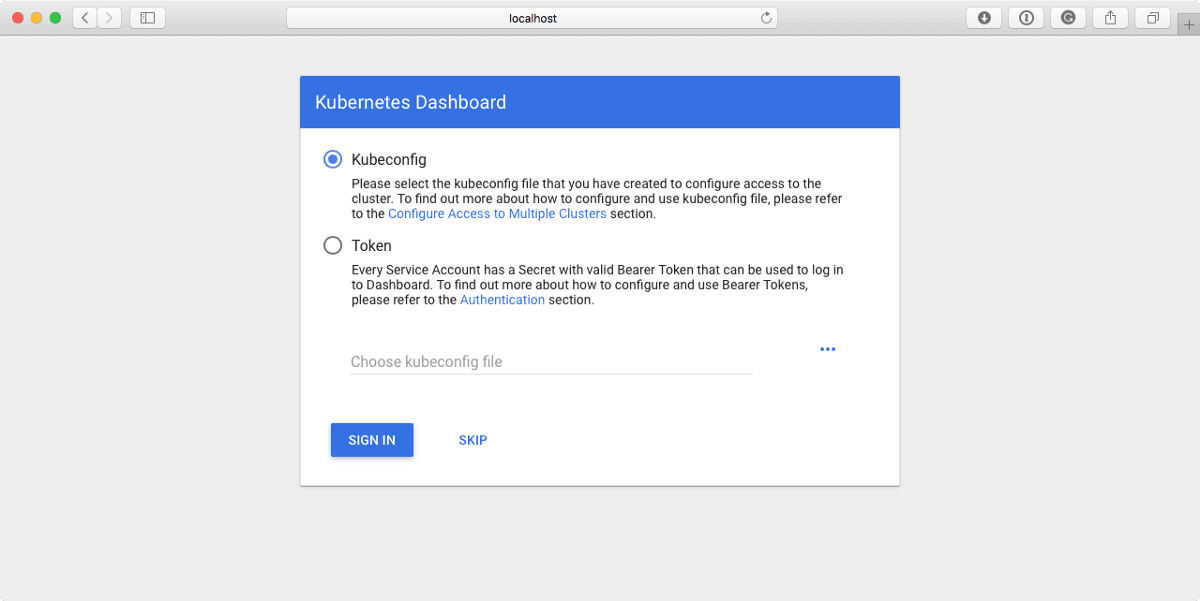Open the Downloads icon in Safari toolbar
This screenshot has width=1200, height=601.
pos(983,17)
